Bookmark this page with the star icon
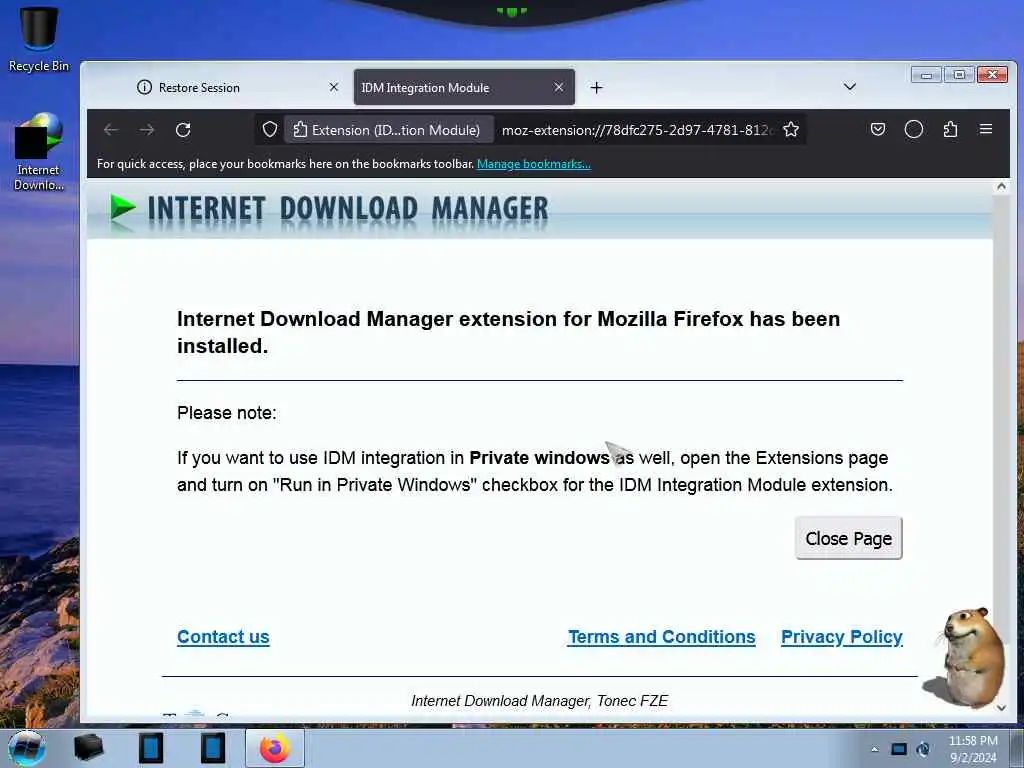1024x768 pixels. point(791,129)
